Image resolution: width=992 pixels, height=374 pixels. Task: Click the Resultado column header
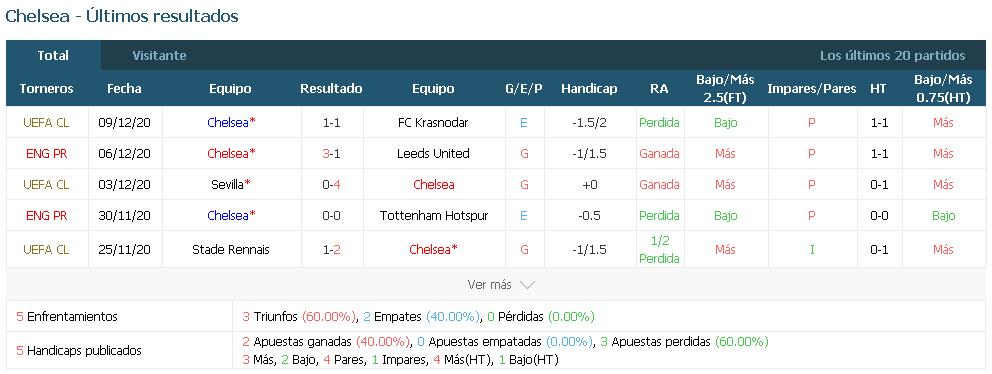pyautogui.click(x=332, y=89)
